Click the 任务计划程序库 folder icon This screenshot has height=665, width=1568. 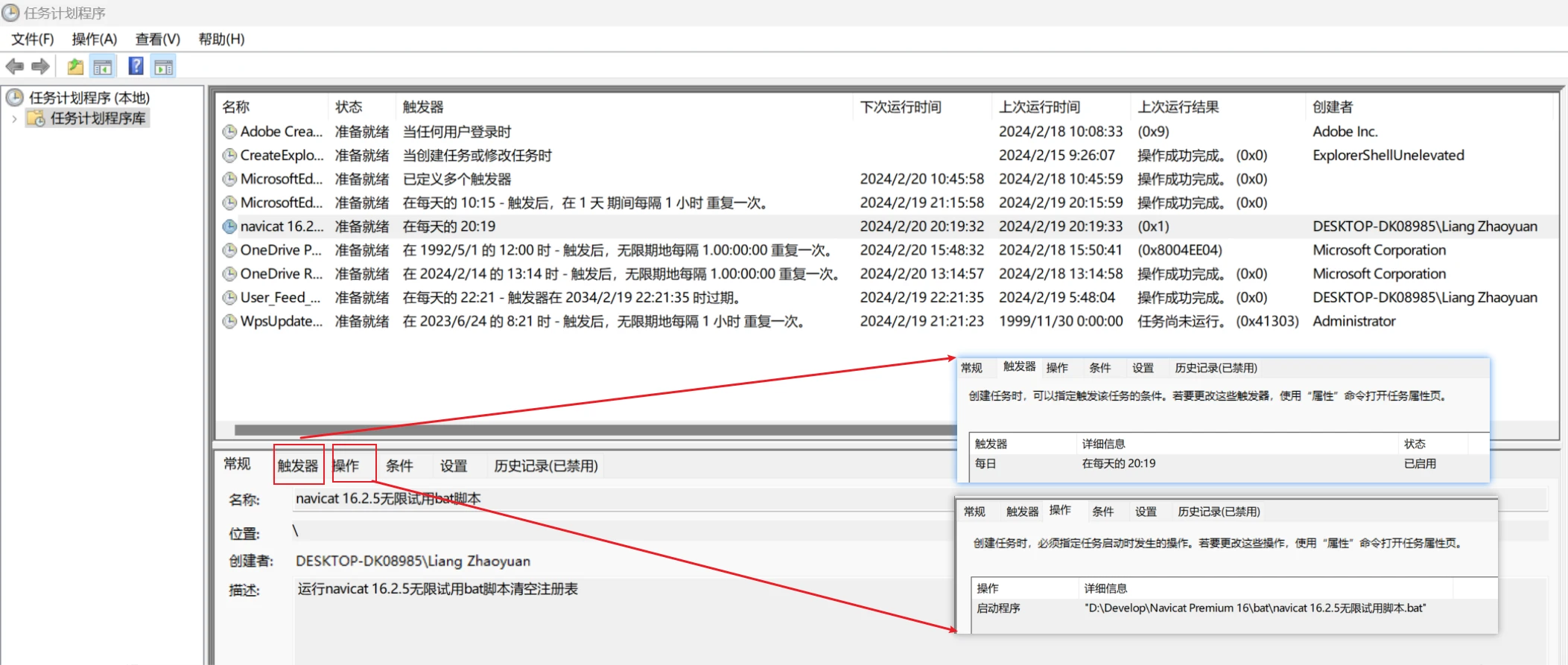click(36, 118)
